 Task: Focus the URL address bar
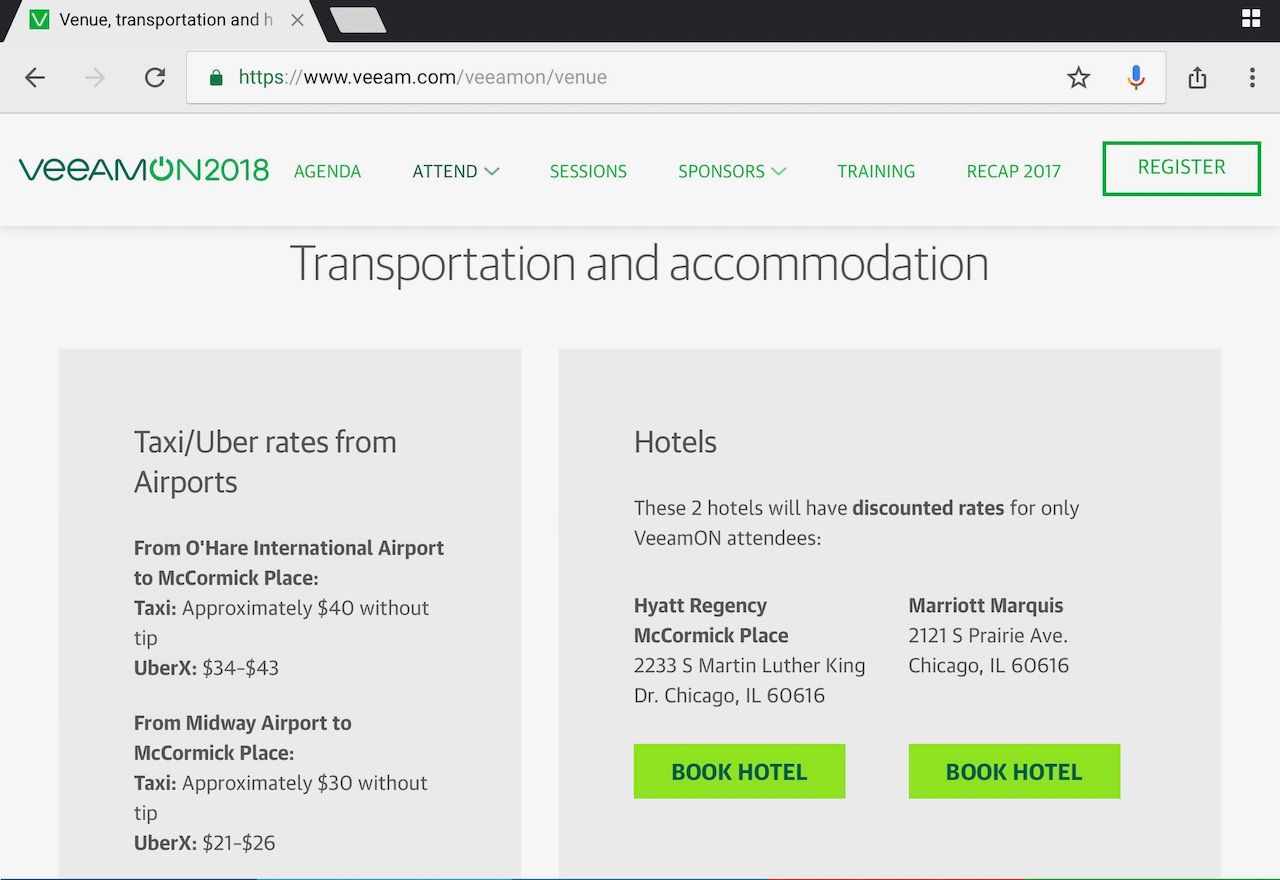(x=676, y=78)
